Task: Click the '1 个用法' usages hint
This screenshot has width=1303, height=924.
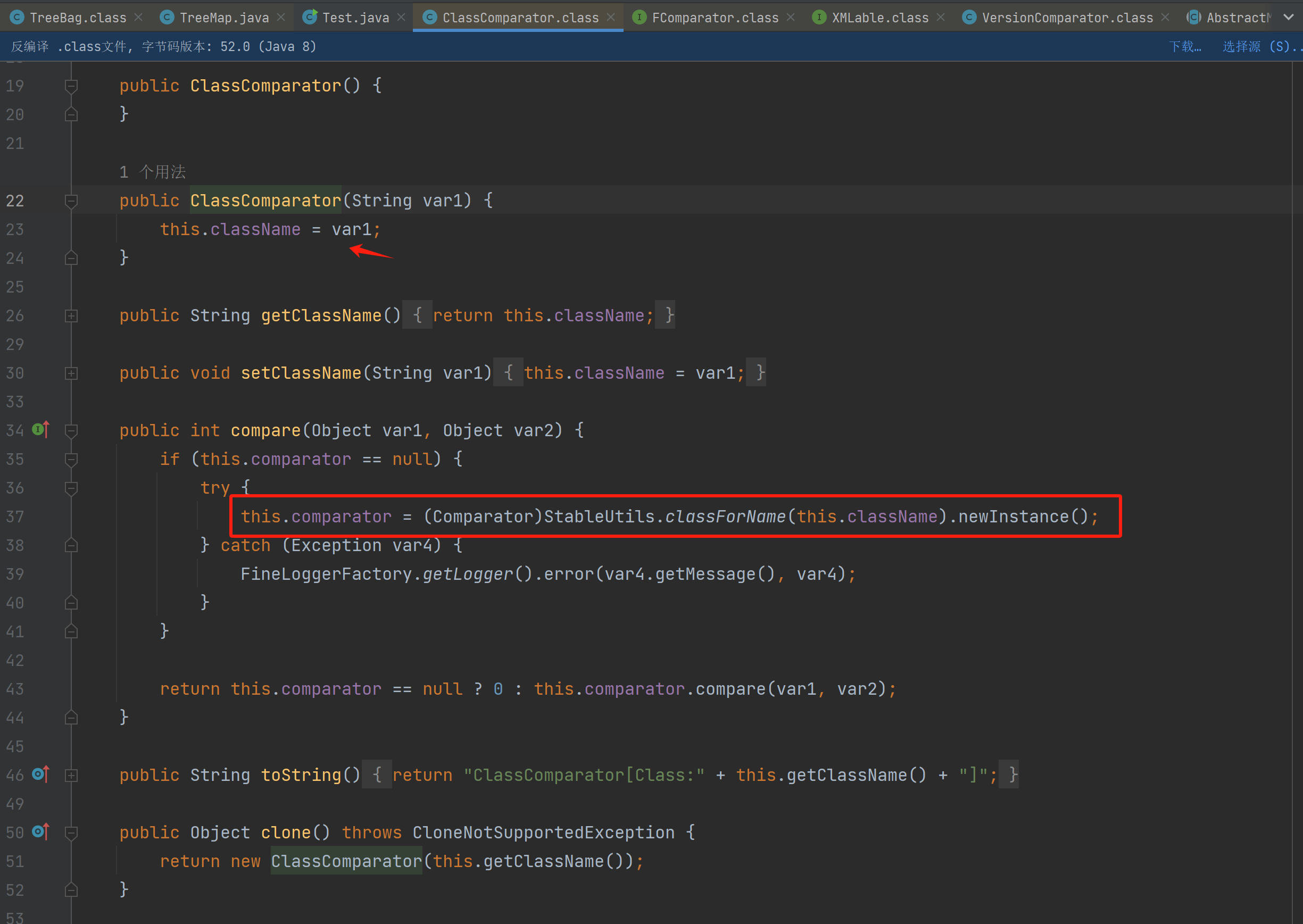Action: pos(153,172)
